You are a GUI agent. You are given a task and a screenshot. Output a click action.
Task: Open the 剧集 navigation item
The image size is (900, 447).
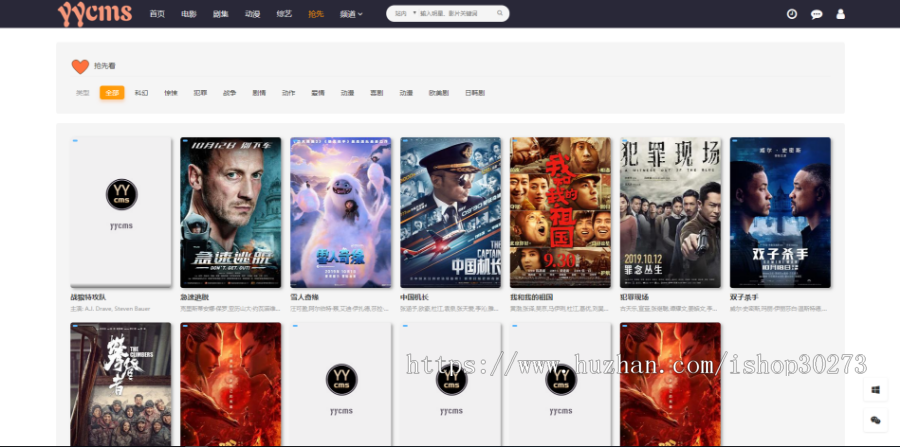click(220, 14)
